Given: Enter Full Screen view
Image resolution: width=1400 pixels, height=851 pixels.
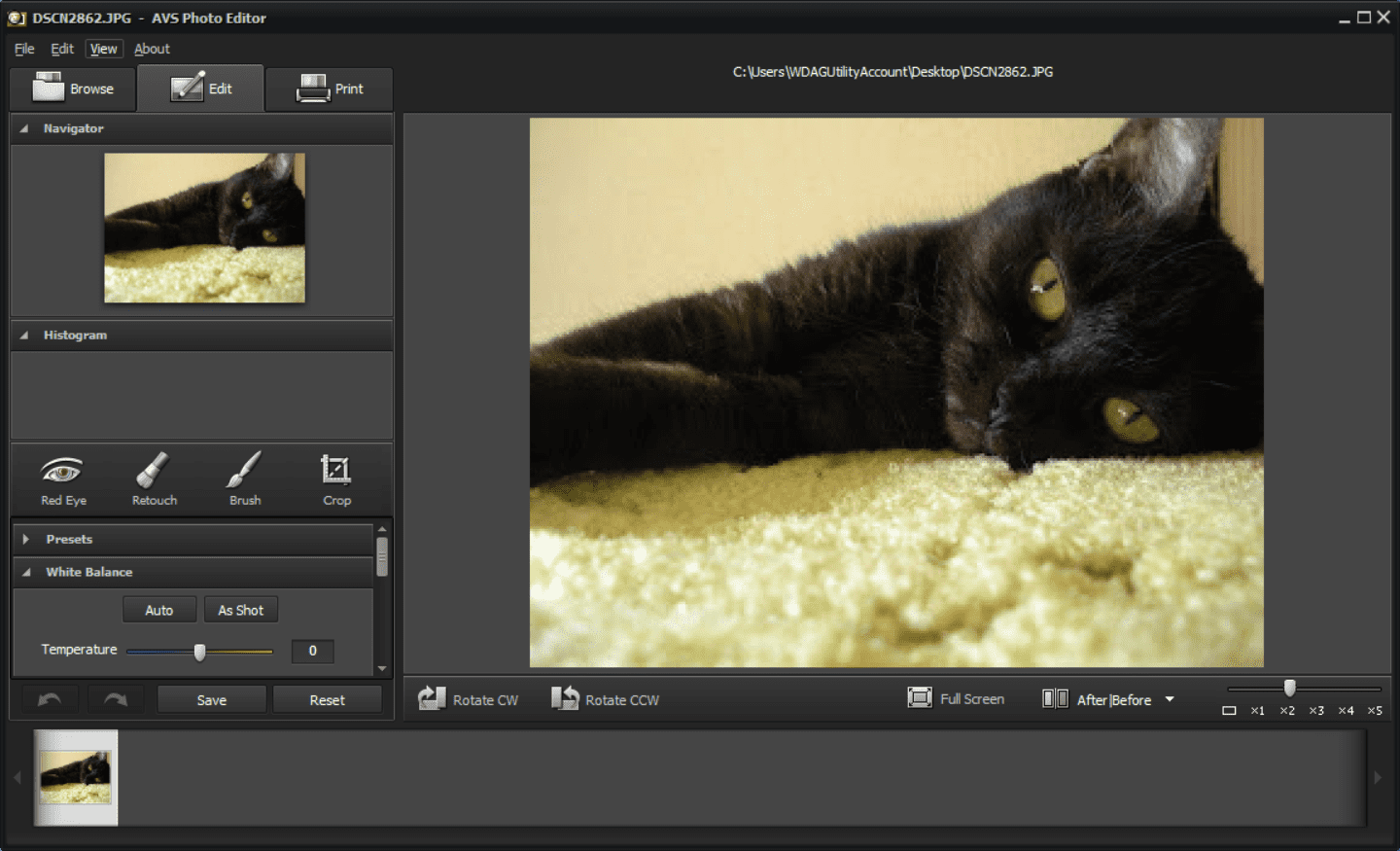Looking at the screenshot, I should 956,698.
